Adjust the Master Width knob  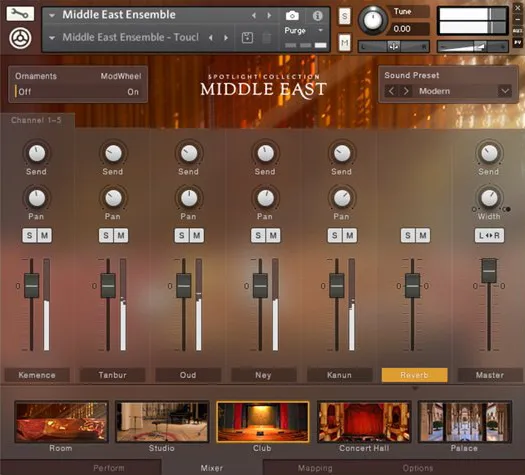tap(489, 198)
